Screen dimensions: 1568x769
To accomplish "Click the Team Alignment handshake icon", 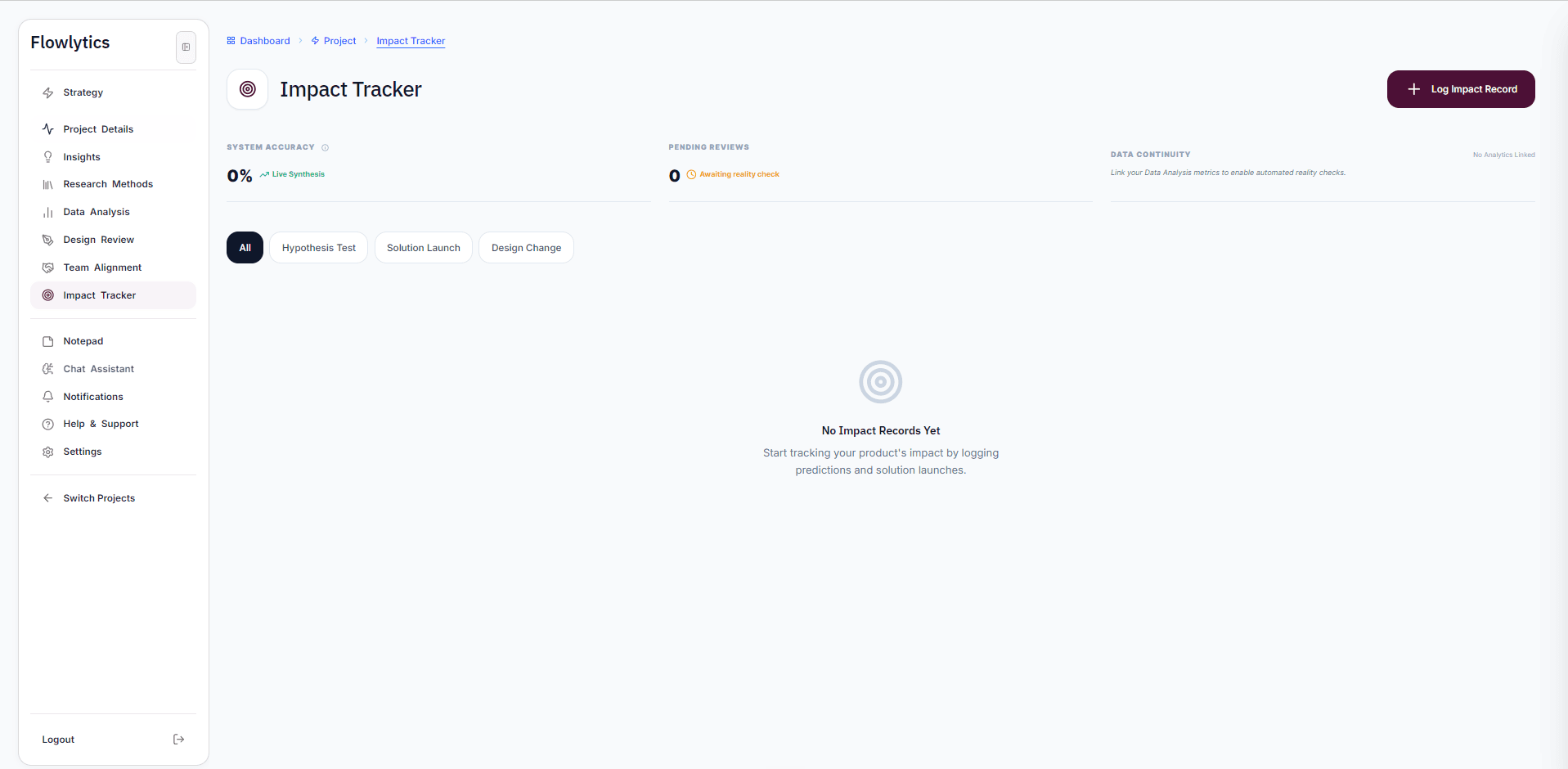I will tap(48, 268).
